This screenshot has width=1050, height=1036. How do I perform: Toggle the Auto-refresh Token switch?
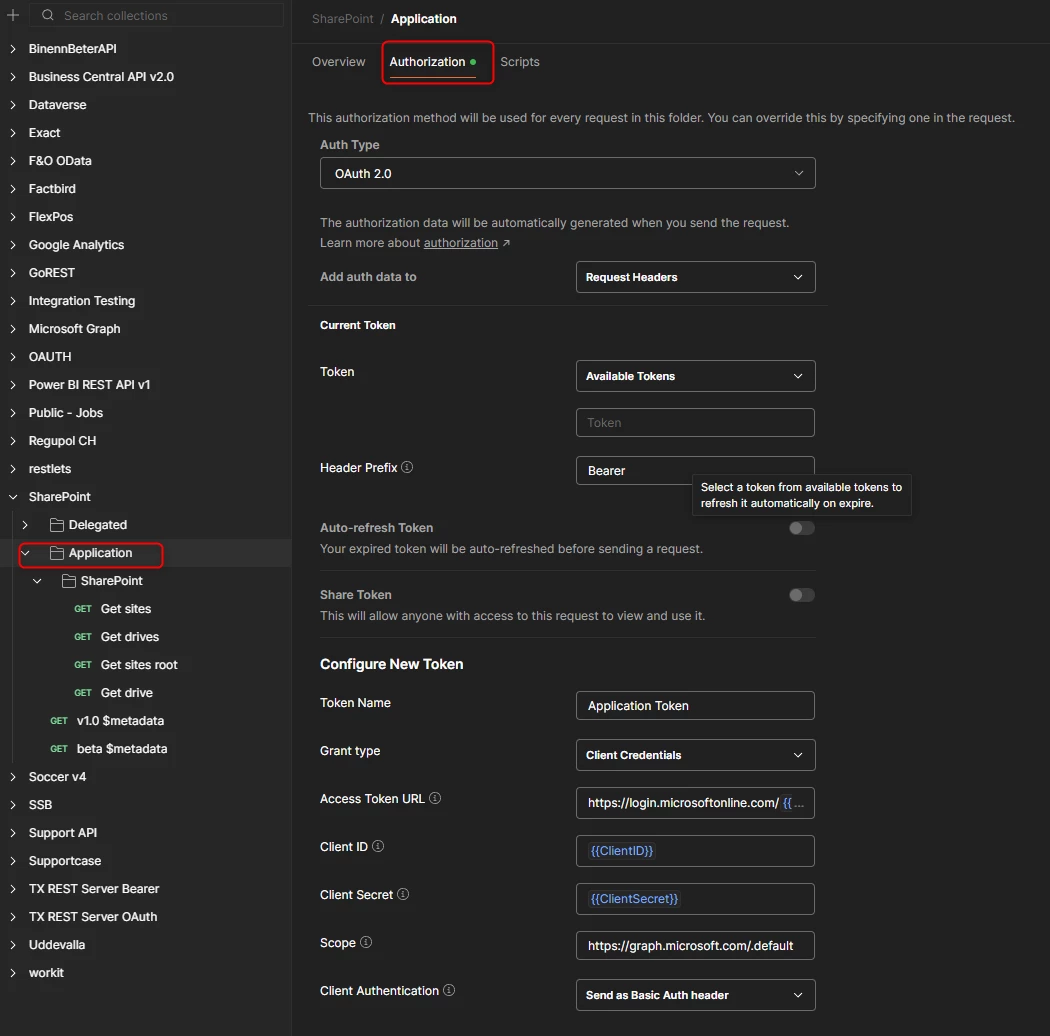pyautogui.click(x=802, y=528)
